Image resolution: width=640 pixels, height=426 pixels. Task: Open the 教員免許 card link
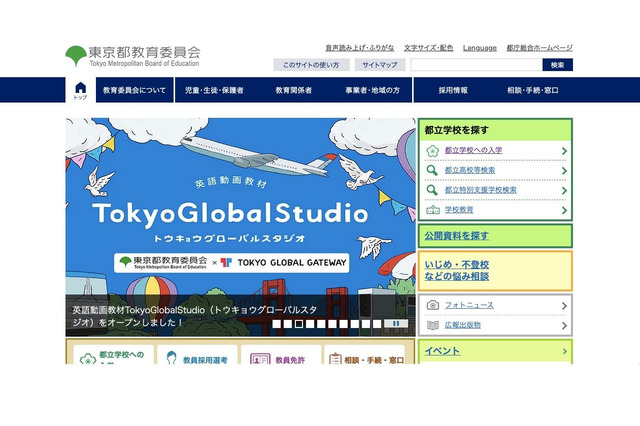pos(280,355)
